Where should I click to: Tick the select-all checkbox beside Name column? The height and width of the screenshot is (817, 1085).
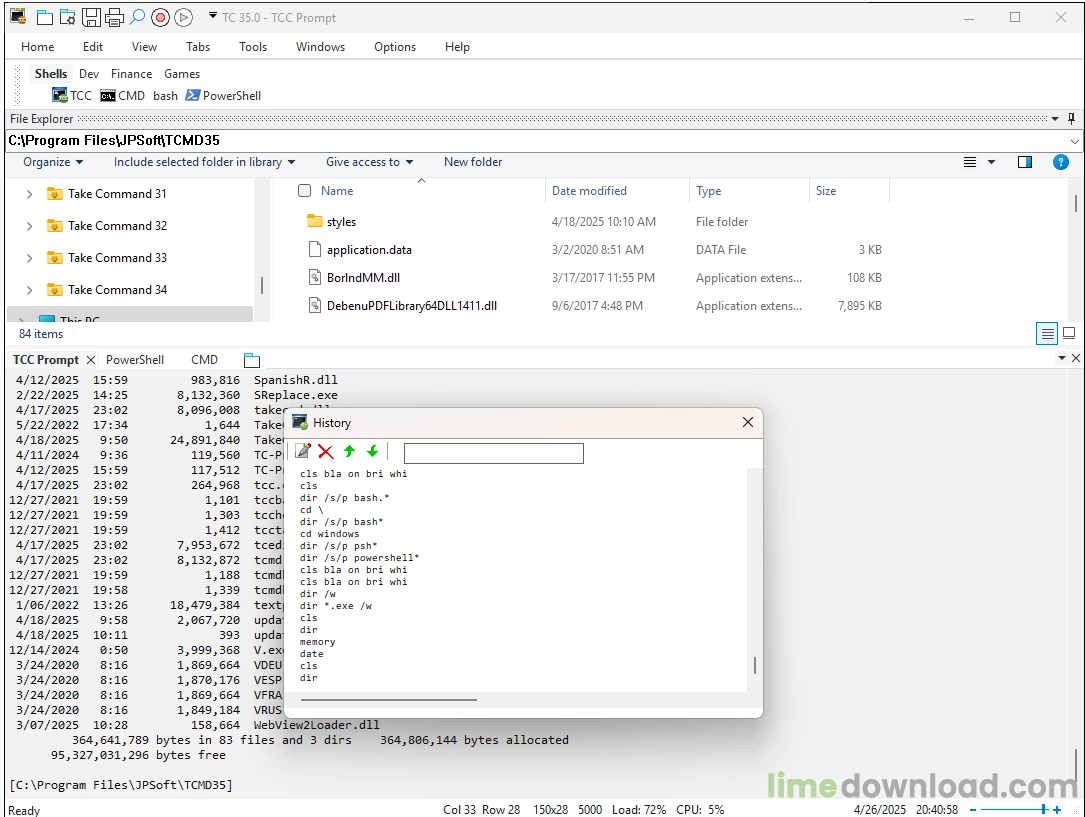coord(305,191)
